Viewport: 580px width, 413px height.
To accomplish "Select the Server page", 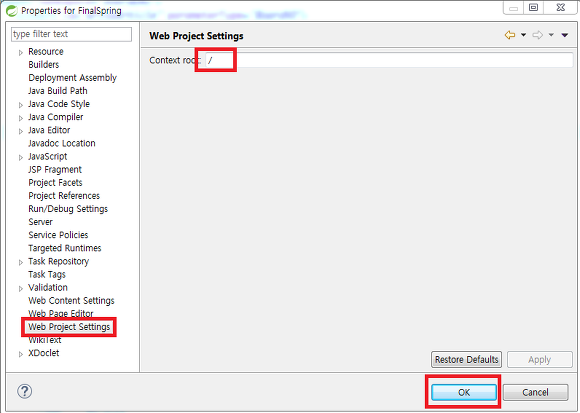I will click(40, 222).
